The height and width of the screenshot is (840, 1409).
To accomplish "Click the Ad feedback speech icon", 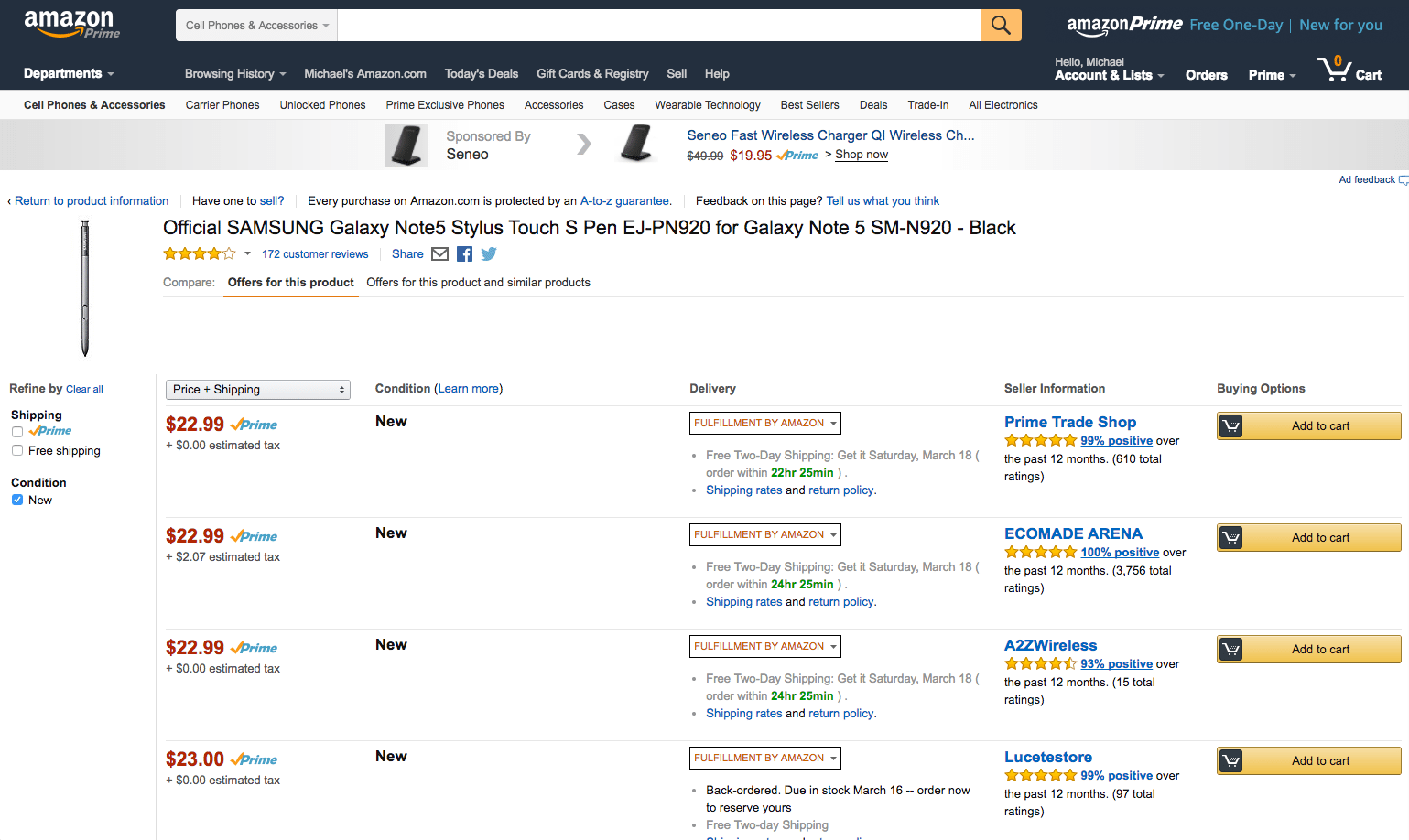I will point(1404,180).
